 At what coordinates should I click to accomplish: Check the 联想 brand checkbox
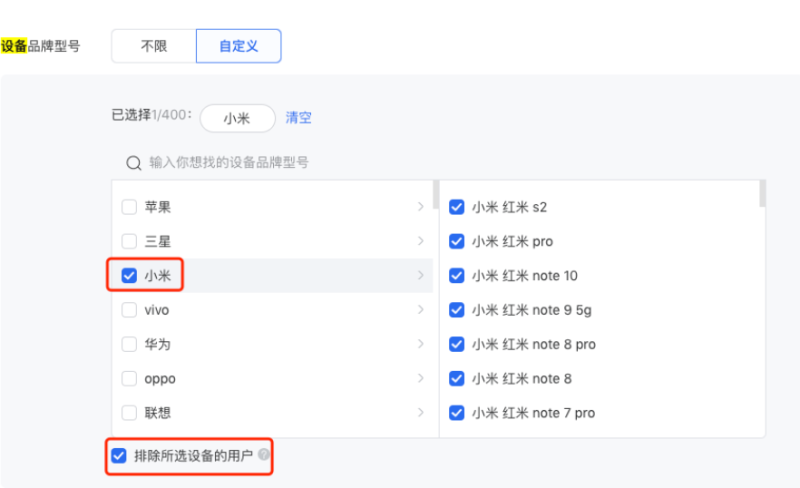(x=129, y=412)
